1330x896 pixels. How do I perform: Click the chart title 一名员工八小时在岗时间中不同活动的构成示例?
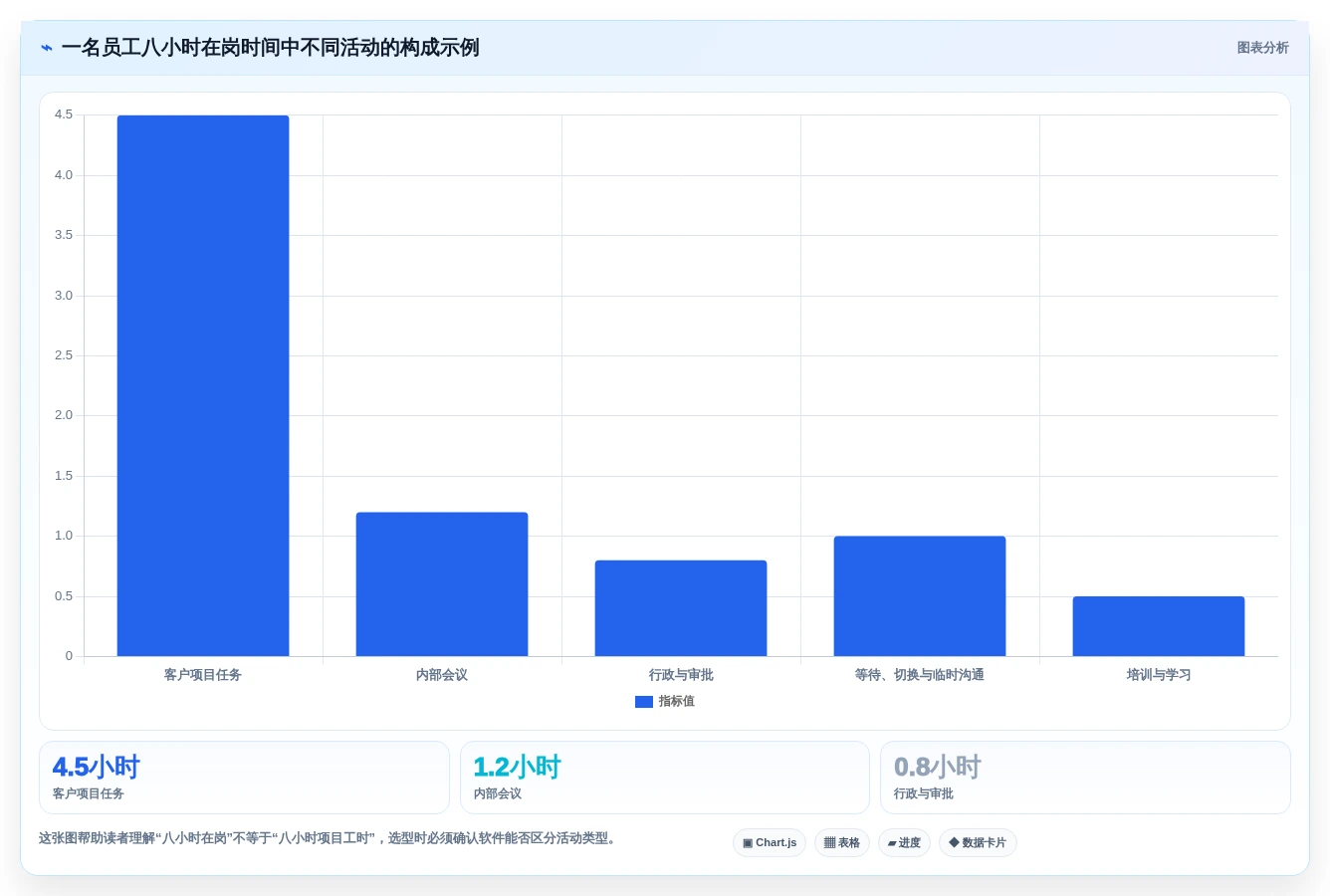click(271, 48)
